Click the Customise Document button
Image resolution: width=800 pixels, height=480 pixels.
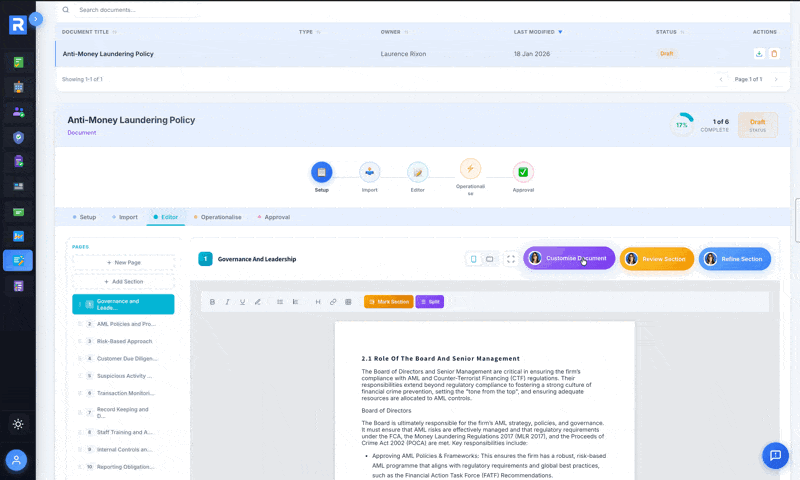pos(569,258)
